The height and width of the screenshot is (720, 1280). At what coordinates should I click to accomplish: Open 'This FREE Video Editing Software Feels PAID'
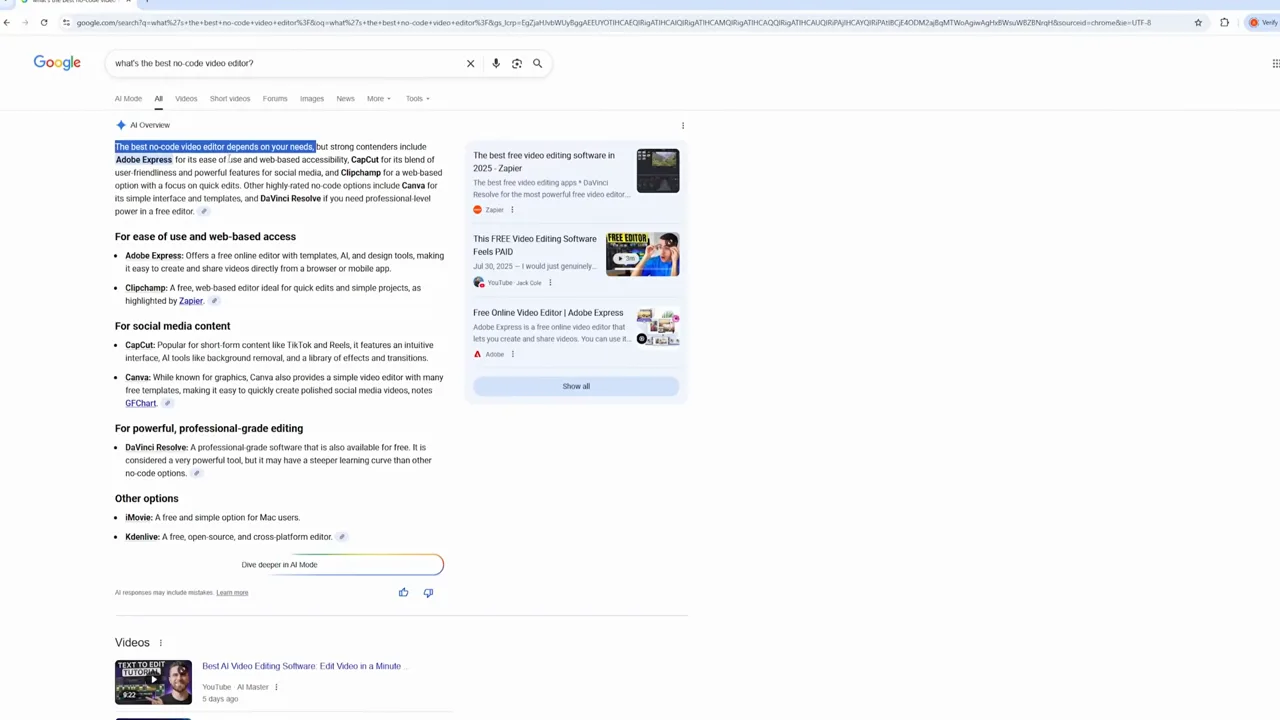pyautogui.click(x=535, y=245)
